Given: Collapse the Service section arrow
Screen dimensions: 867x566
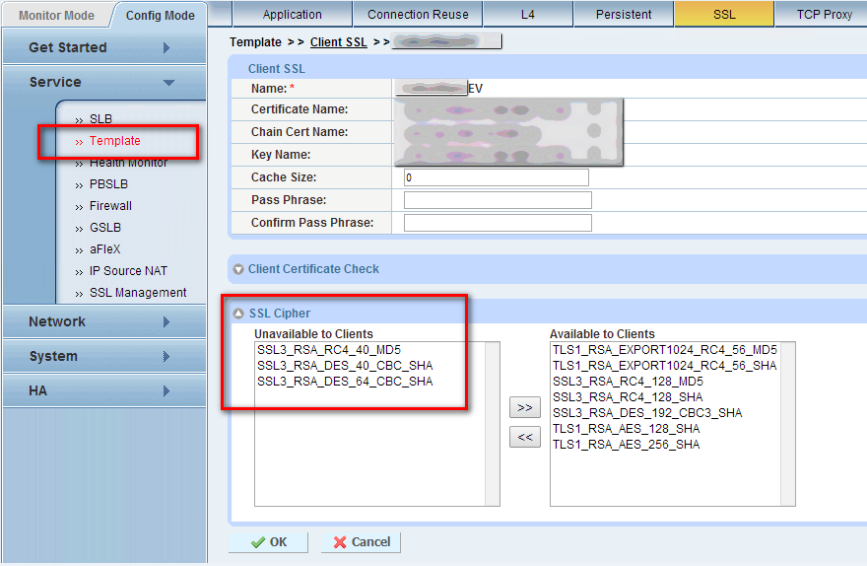Looking at the screenshot, I should point(168,83).
